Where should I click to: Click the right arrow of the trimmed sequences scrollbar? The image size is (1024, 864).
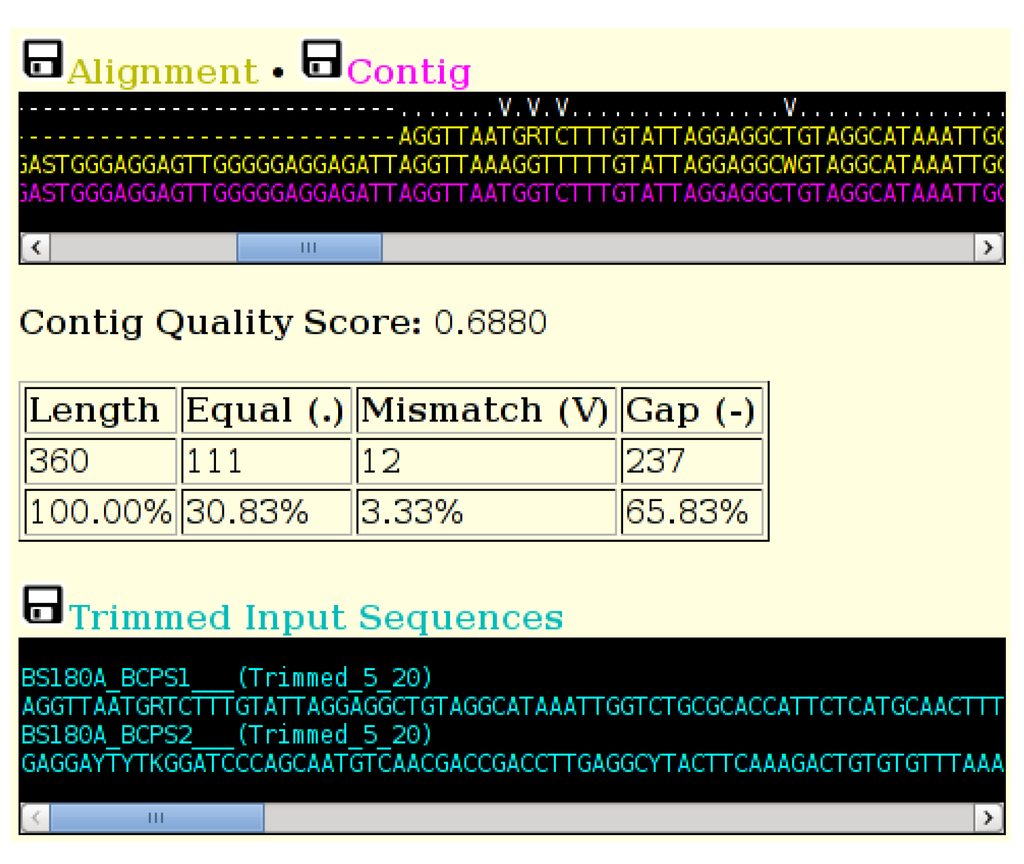point(989,817)
